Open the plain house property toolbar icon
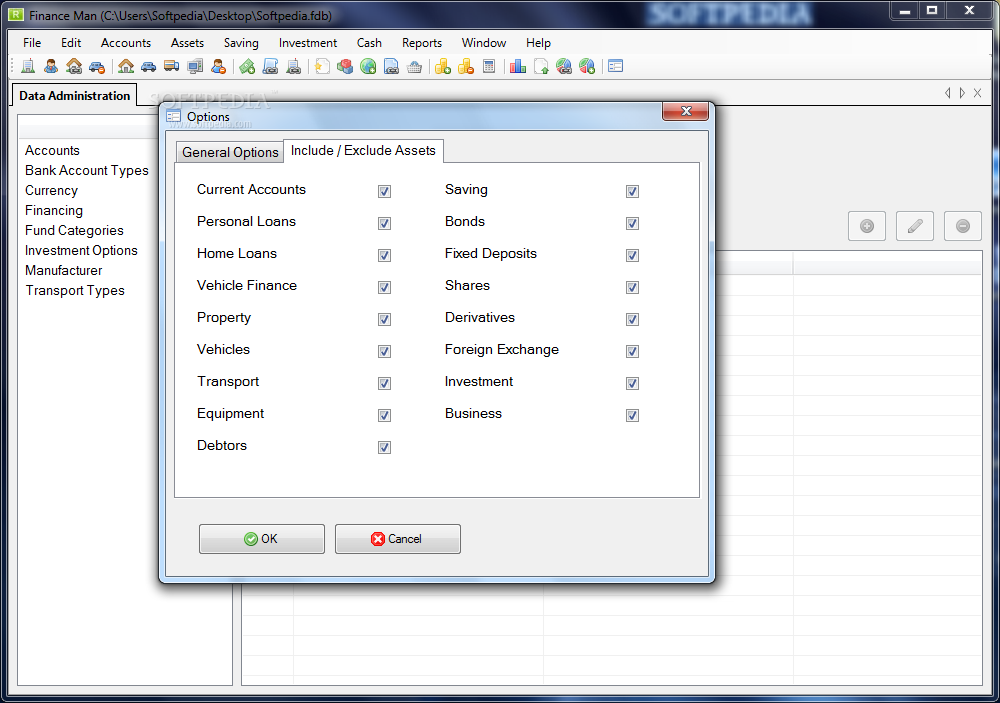This screenshot has width=1000, height=703. (126, 66)
